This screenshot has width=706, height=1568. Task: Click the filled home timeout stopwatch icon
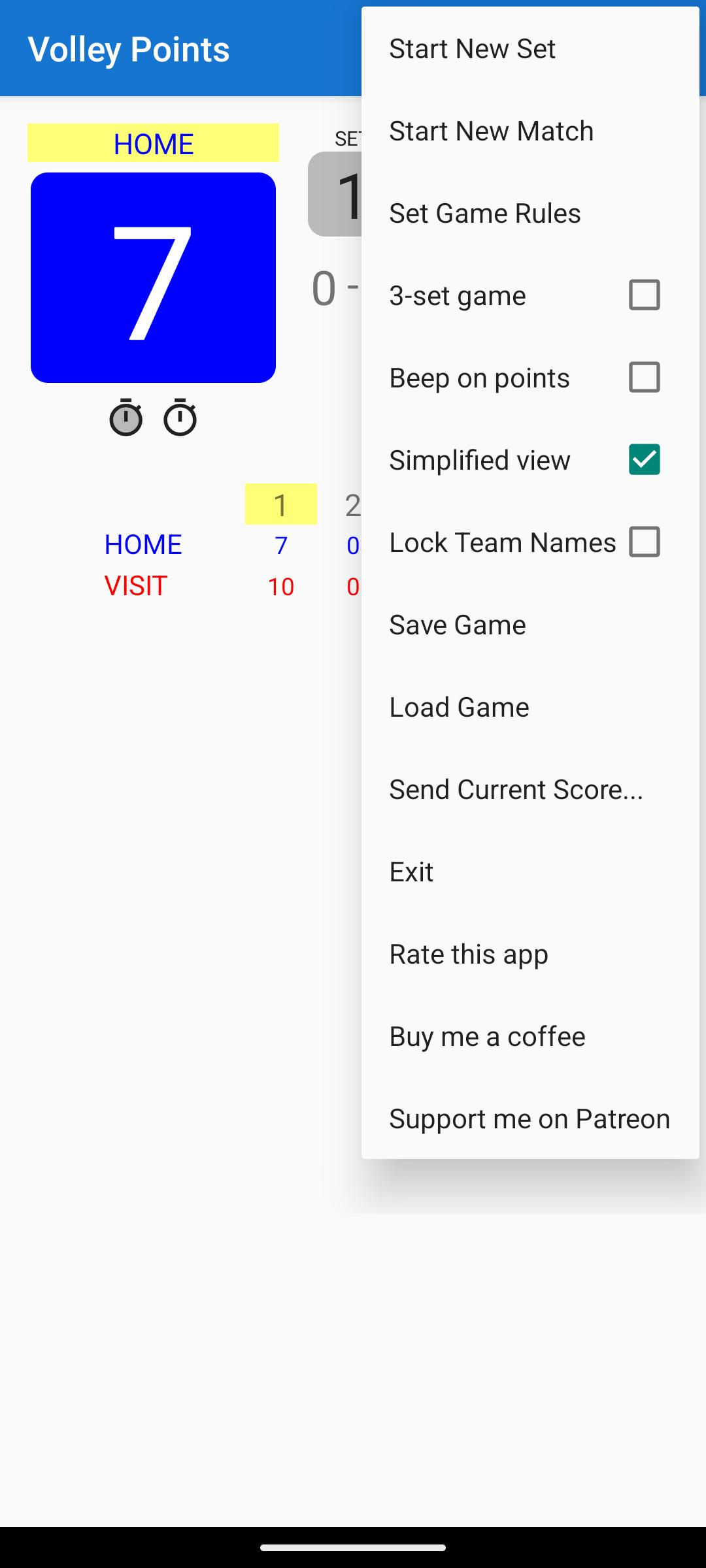pyautogui.click(x=126, y=417)
